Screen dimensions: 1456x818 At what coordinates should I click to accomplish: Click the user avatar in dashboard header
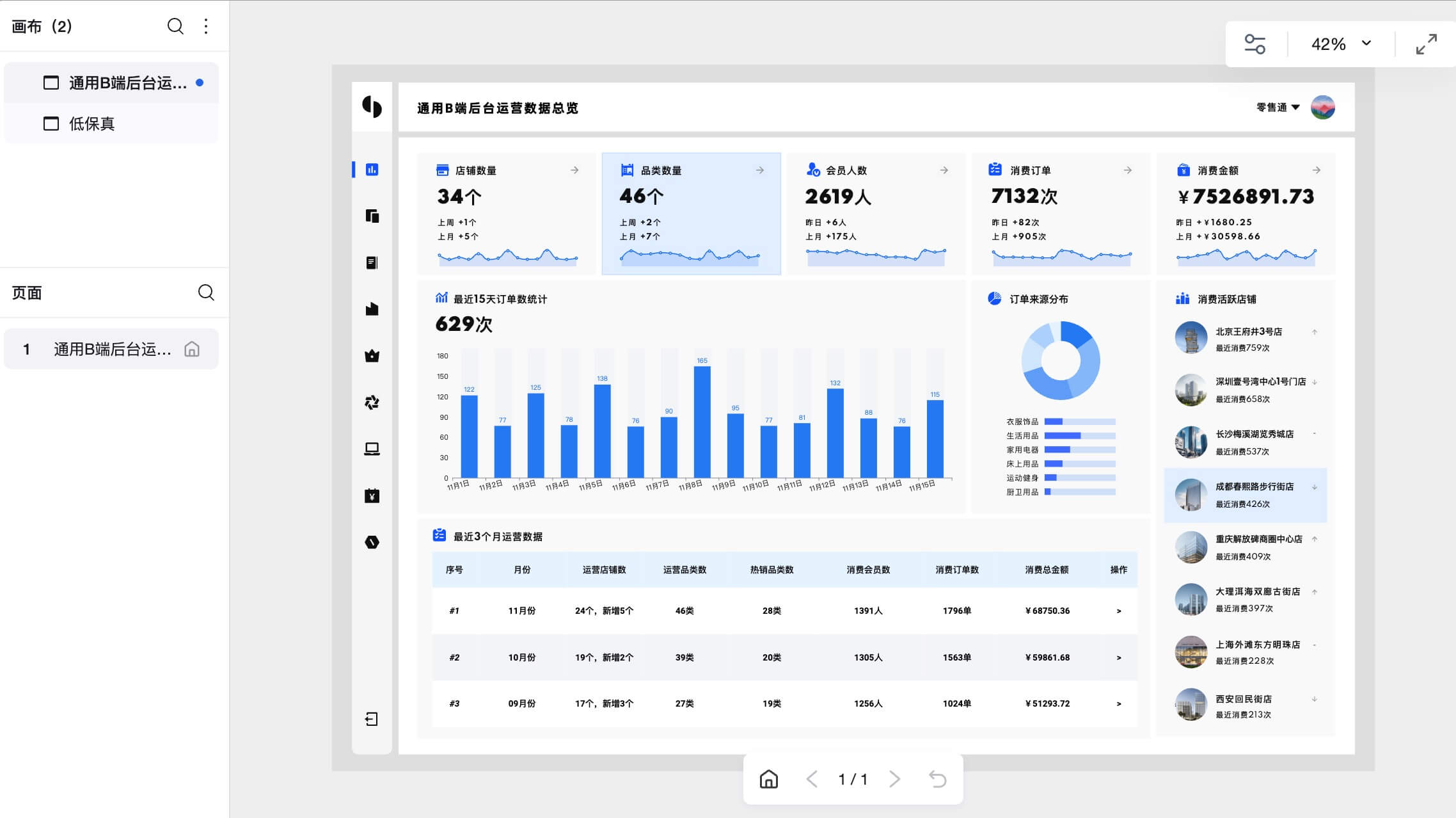pyautogui.click(x=1322, y=108)
